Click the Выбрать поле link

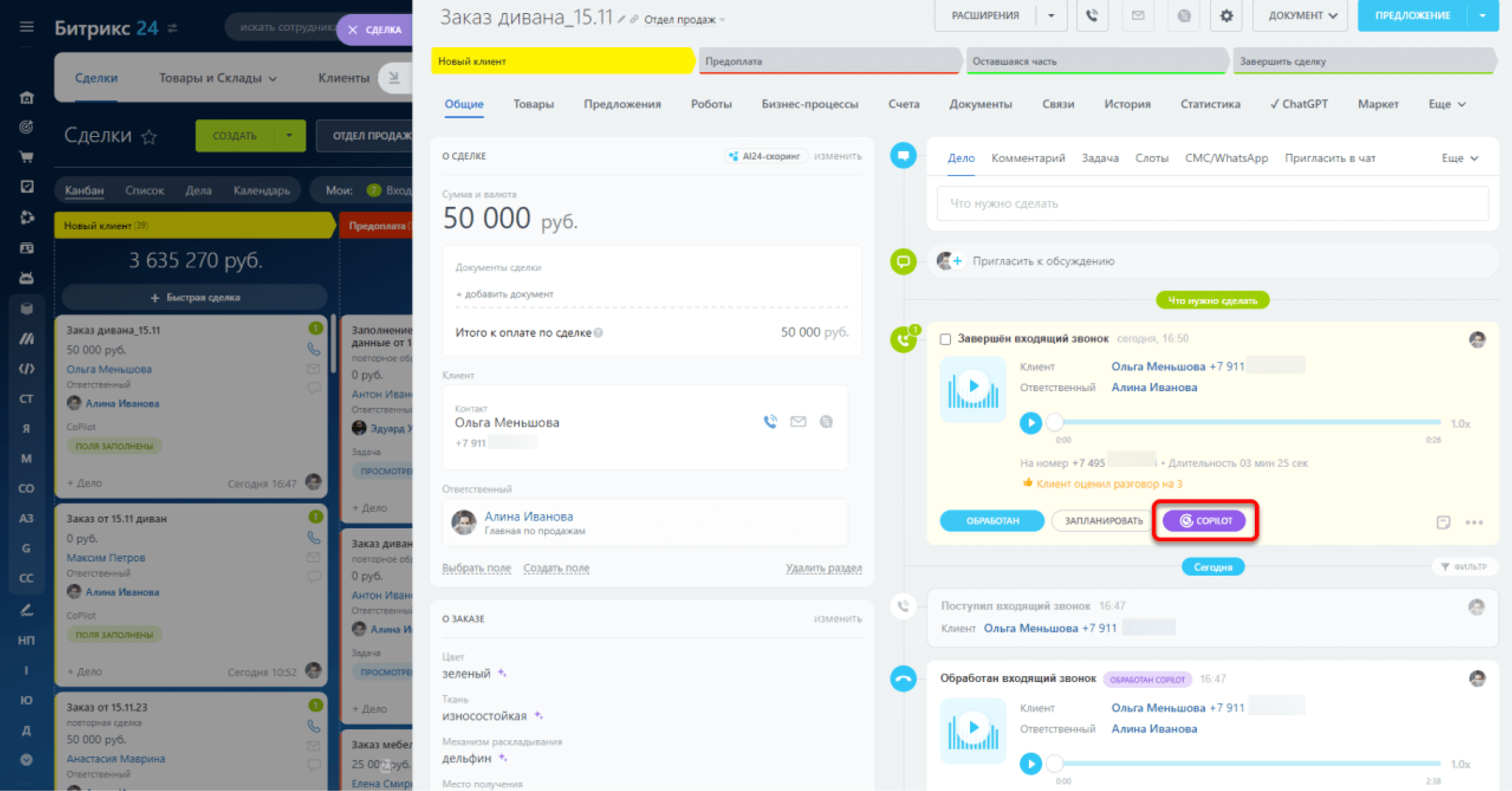click(x=476, y=568)
